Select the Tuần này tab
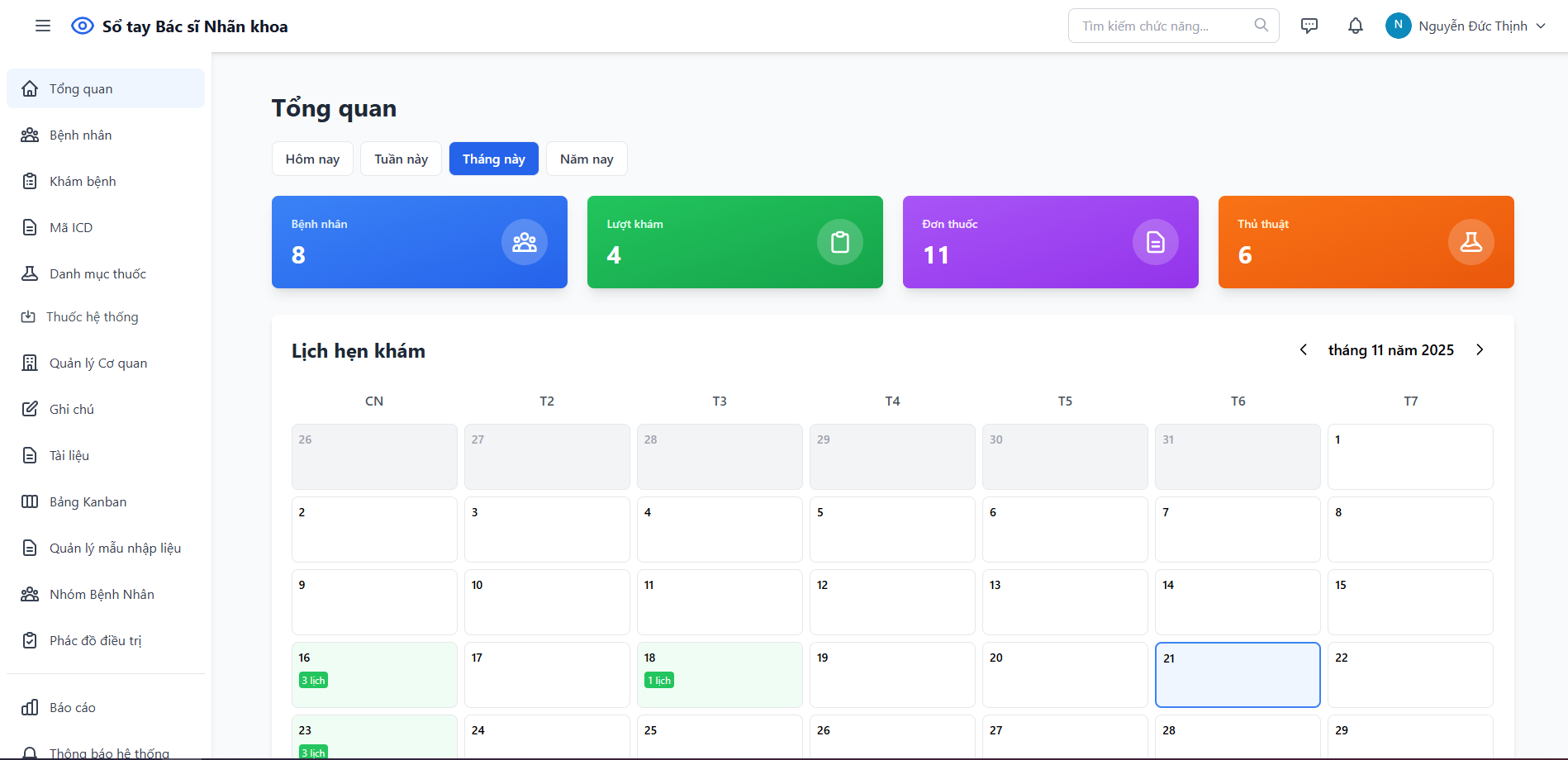This screenshot has width=1568, height=760. coord(400,159)
